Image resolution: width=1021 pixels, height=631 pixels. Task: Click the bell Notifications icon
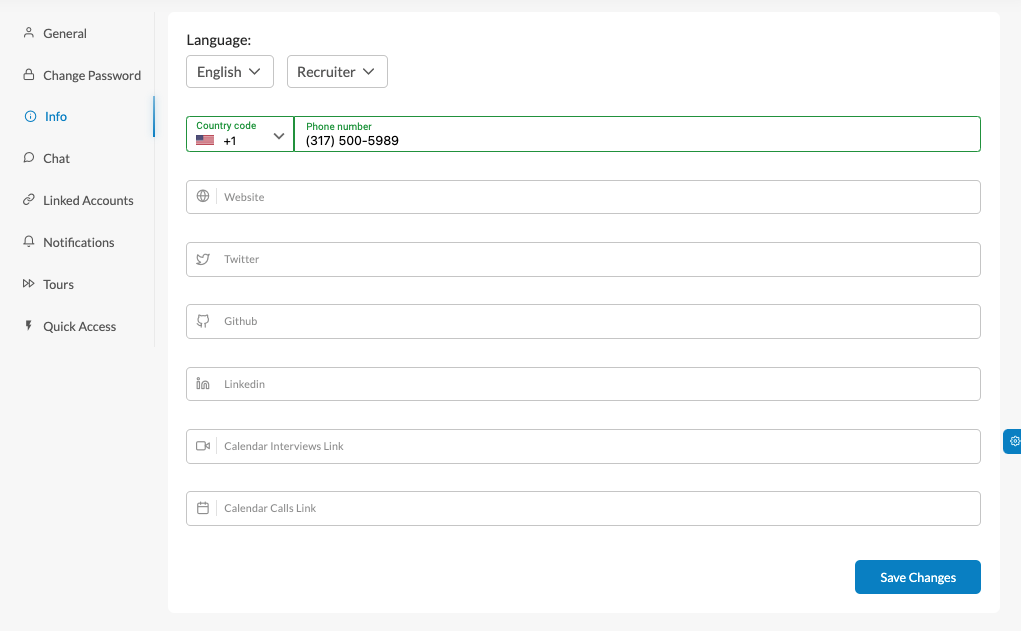pyautogui.click(x=29, y=242)
